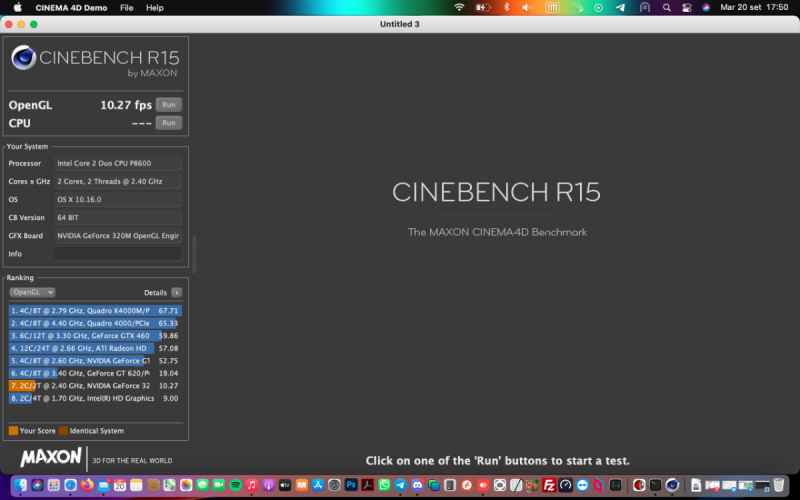This screenshot has height=500, width=800.
Task: Open Firefox from the dock
Action: pos(87,485)
